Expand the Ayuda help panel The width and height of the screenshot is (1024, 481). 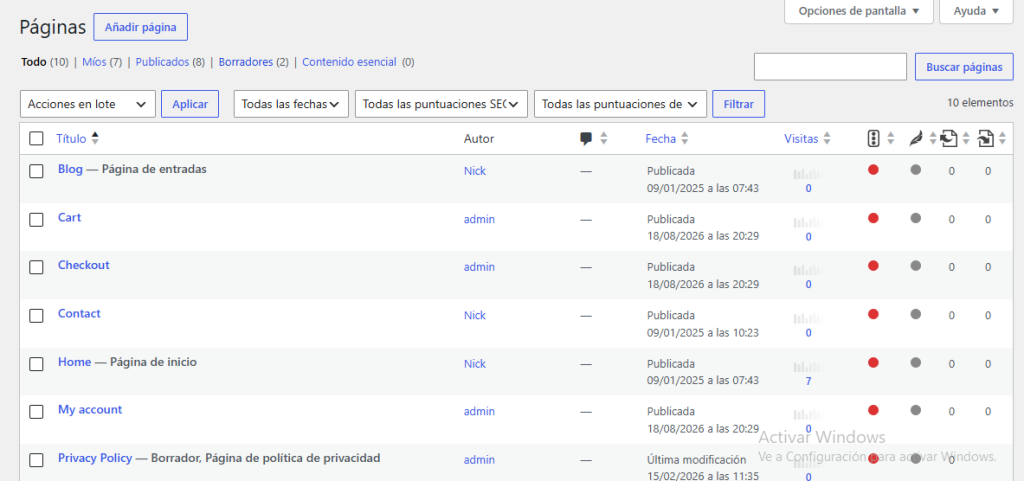pyautogui.click(x=976, y=11)
